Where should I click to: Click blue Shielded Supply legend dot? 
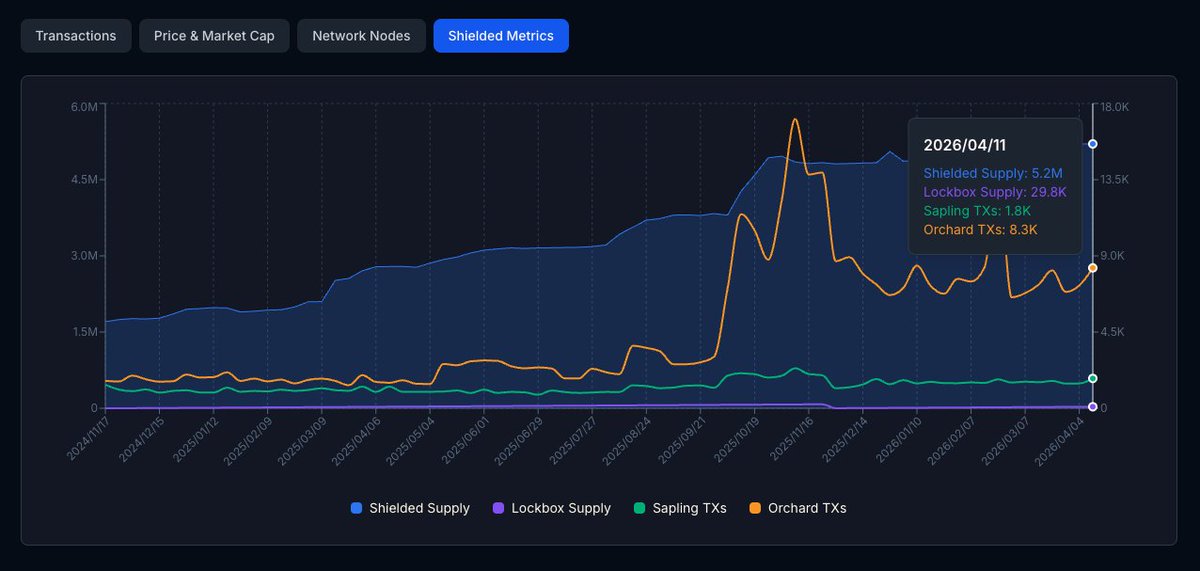(357, 508)
